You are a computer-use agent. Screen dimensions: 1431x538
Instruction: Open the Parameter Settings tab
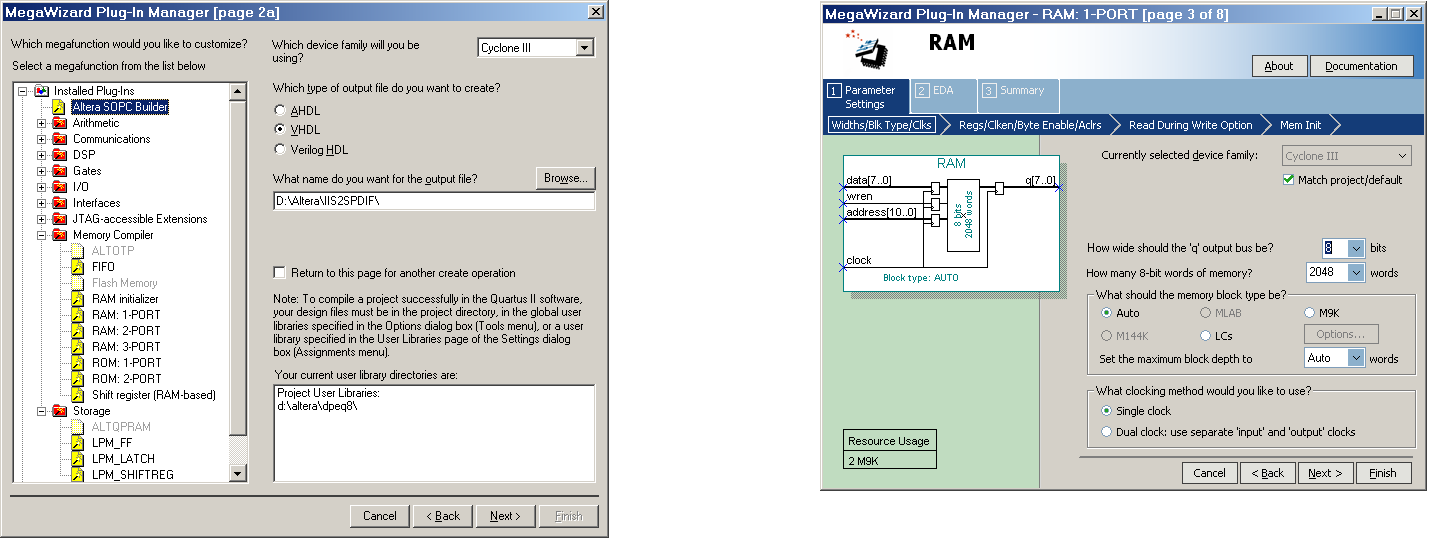tap(866, 97)
